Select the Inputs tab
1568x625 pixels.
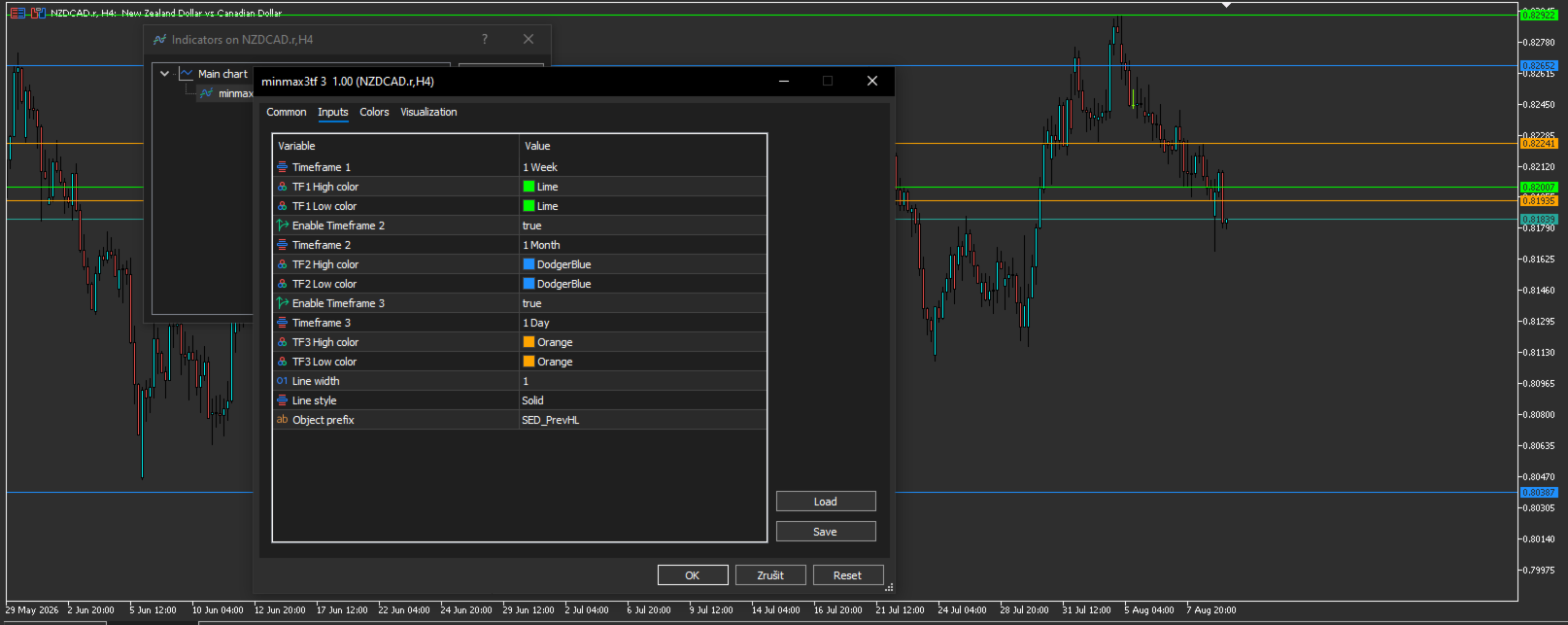[333, 112]
